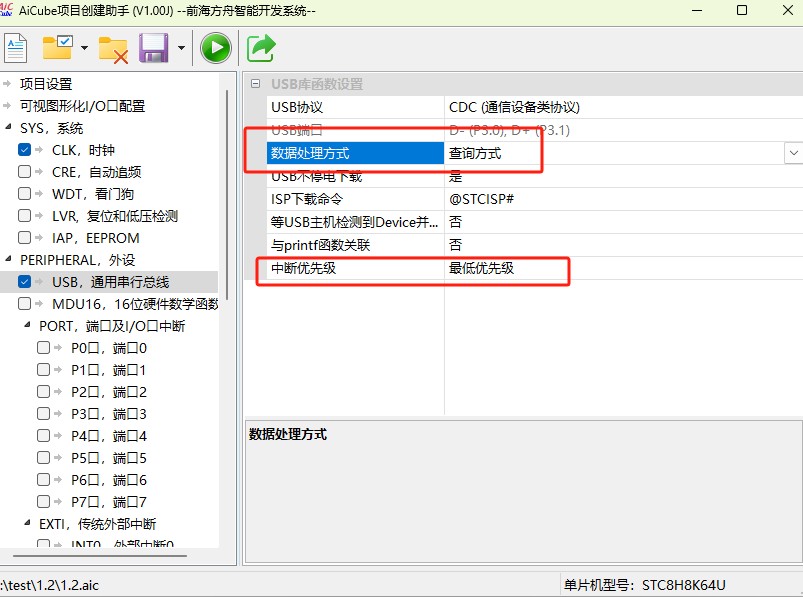Collapse the USB库函数设置 property group

pyautogui.click(x=255, y=83)
